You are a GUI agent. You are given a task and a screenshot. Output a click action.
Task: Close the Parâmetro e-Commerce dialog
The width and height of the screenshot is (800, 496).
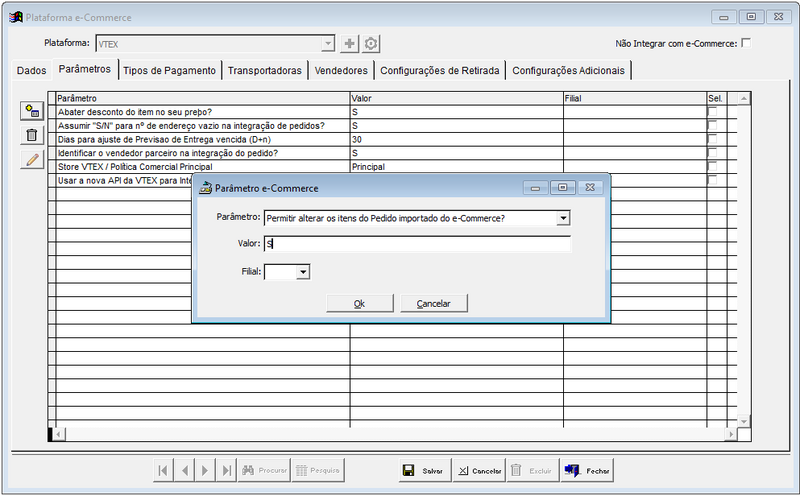(590, 188)
